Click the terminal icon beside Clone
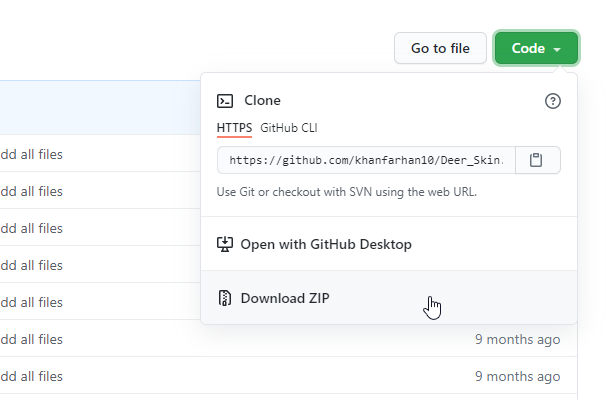The width and height of the screenshot is (606, 400). pyautogui.click(x=225, y=101)
